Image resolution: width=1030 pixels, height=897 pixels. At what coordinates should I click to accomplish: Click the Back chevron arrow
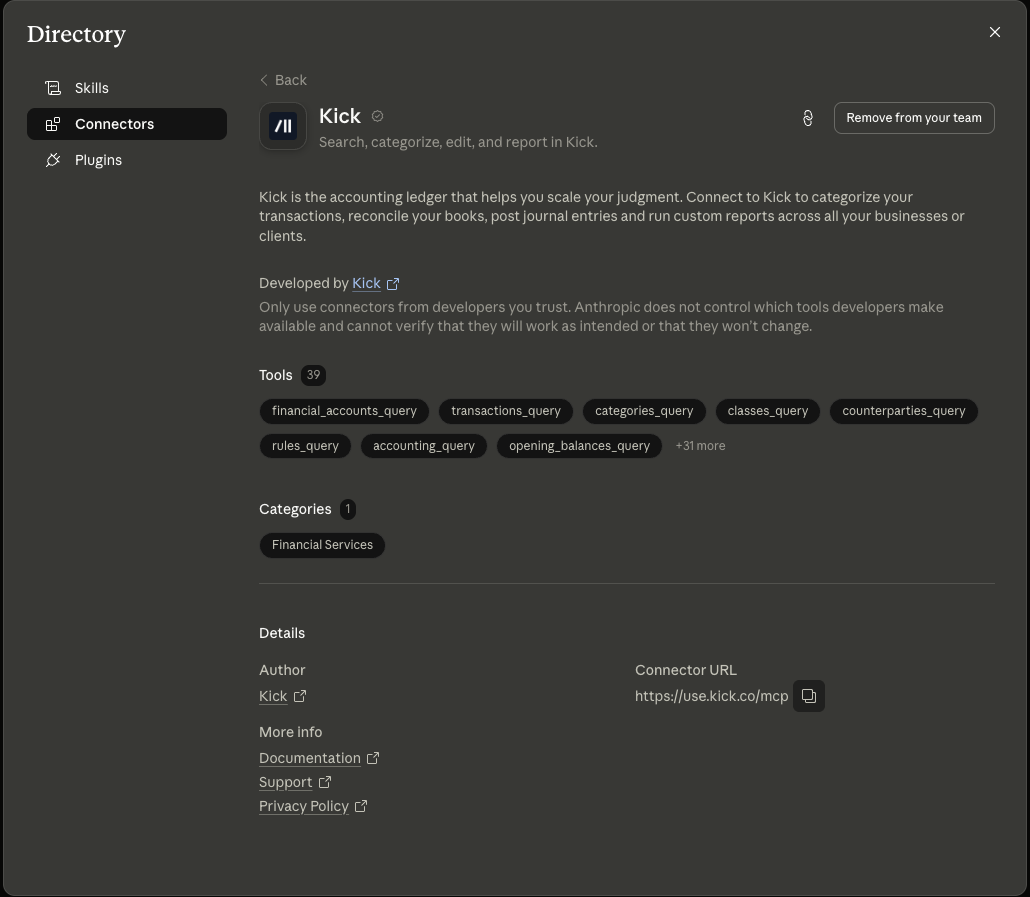(264, 80)
